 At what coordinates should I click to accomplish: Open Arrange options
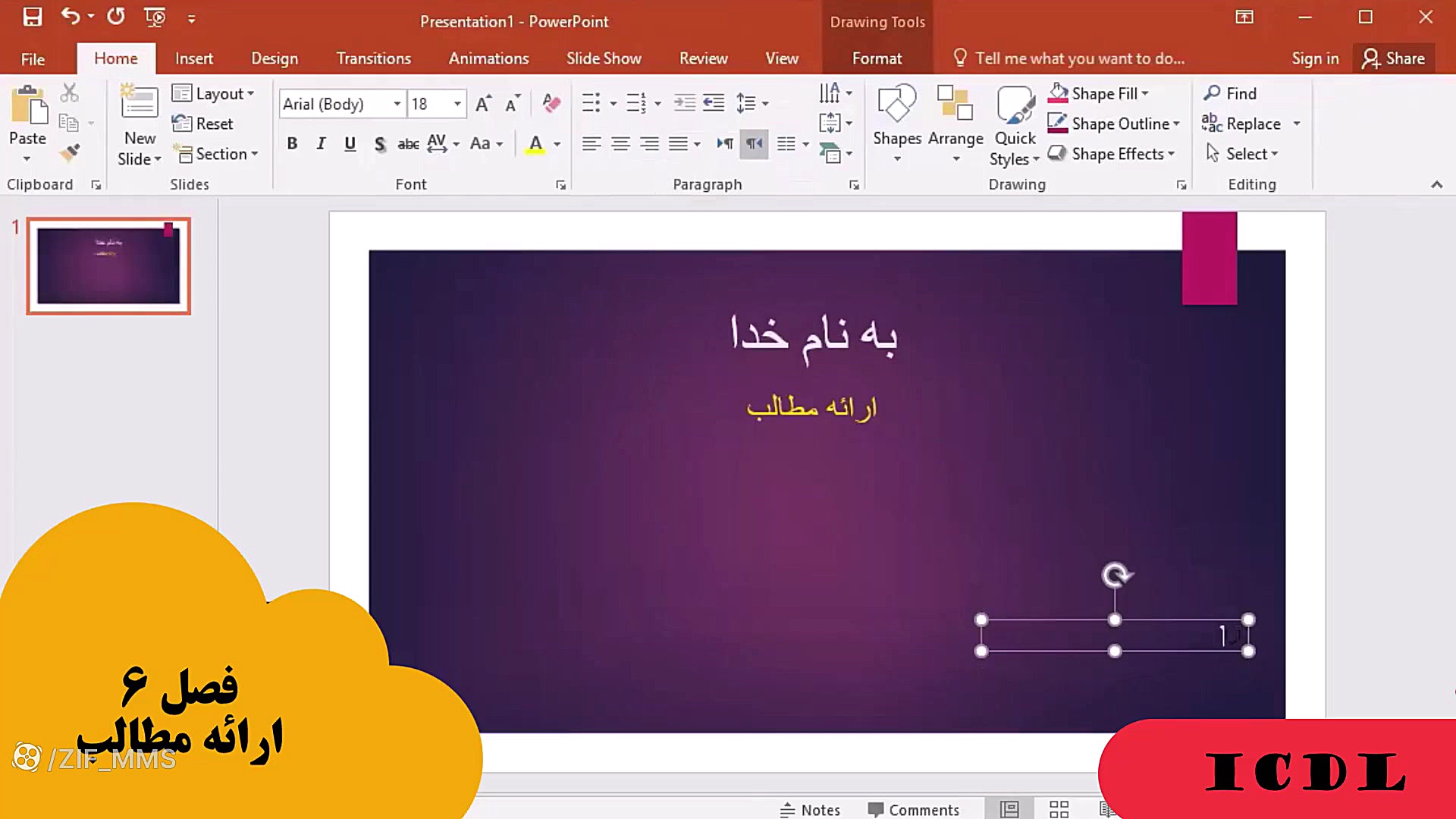coord(955,124)
